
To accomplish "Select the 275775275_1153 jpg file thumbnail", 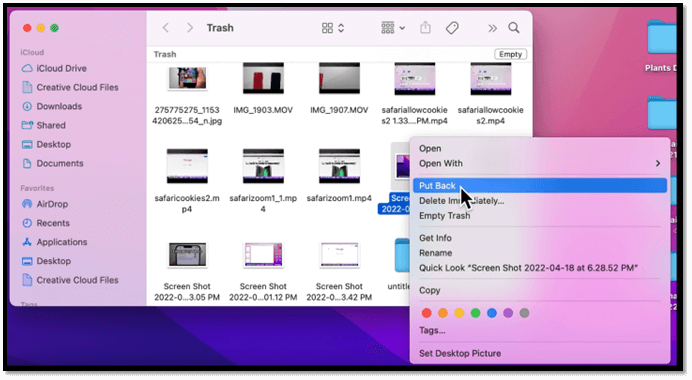I will (x=187, y=78).
